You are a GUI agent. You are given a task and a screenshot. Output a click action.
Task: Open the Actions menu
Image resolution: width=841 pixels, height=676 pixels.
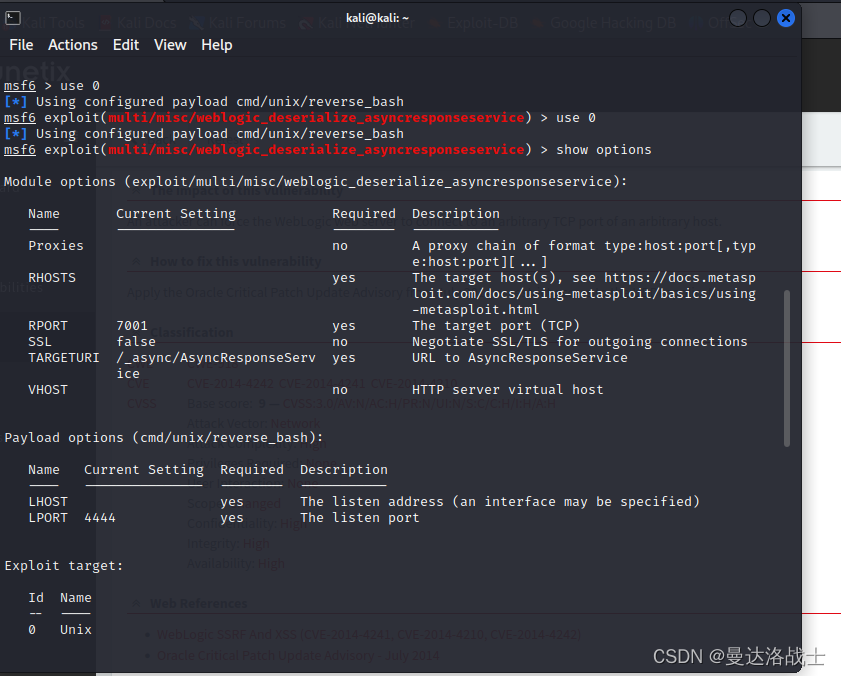[x=73, y=45]
